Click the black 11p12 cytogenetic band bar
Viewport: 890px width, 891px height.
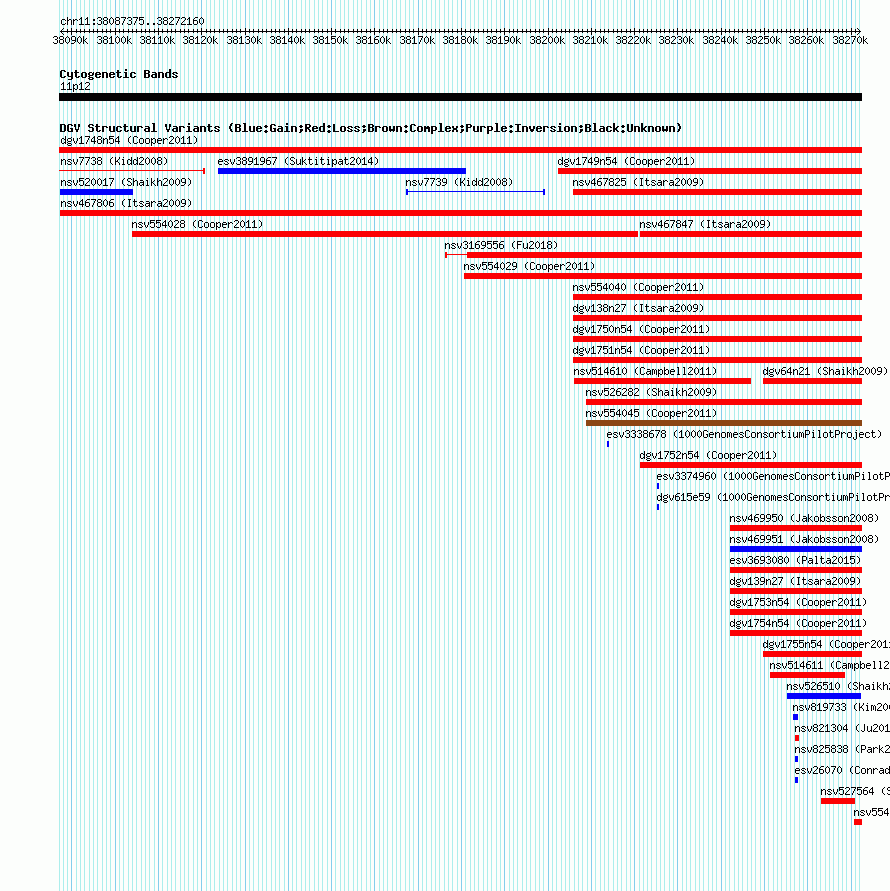coord(460,97)
